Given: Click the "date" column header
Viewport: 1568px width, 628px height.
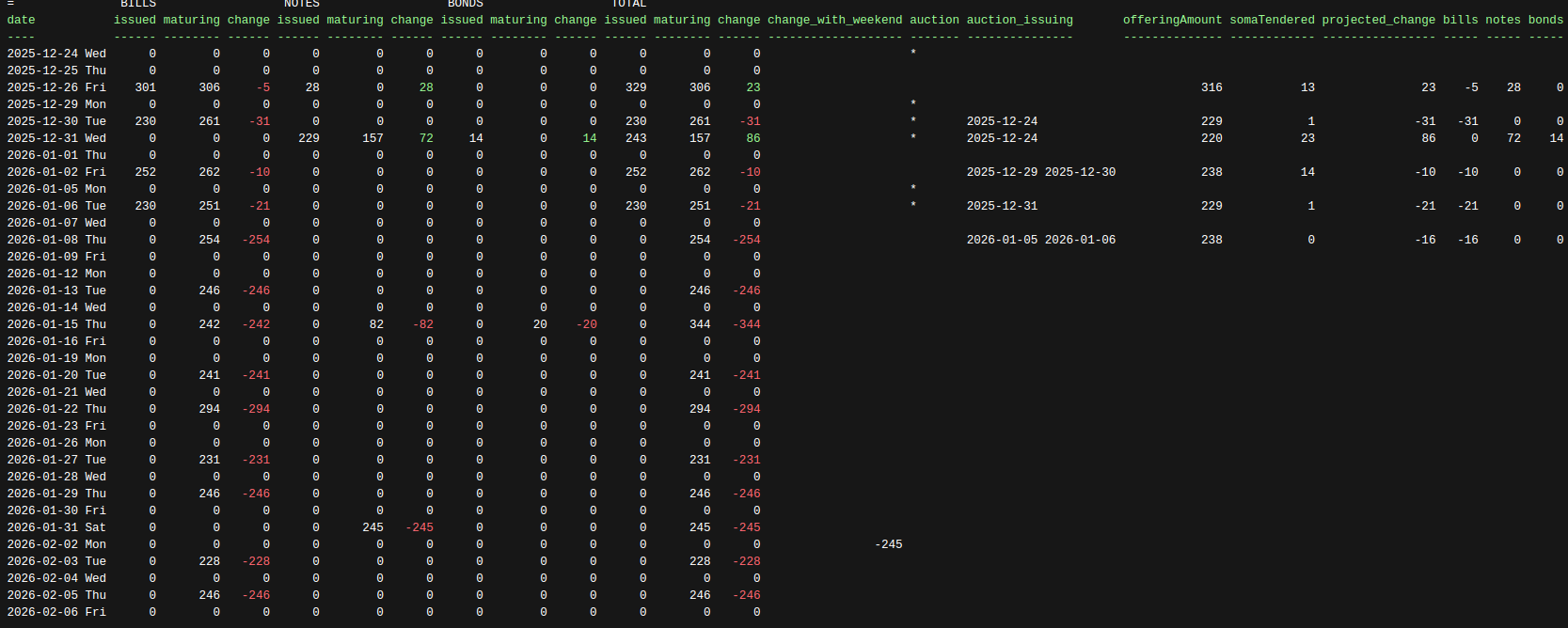Looking at the screenshot, I should pyautogui.click(x=21, y=20).
